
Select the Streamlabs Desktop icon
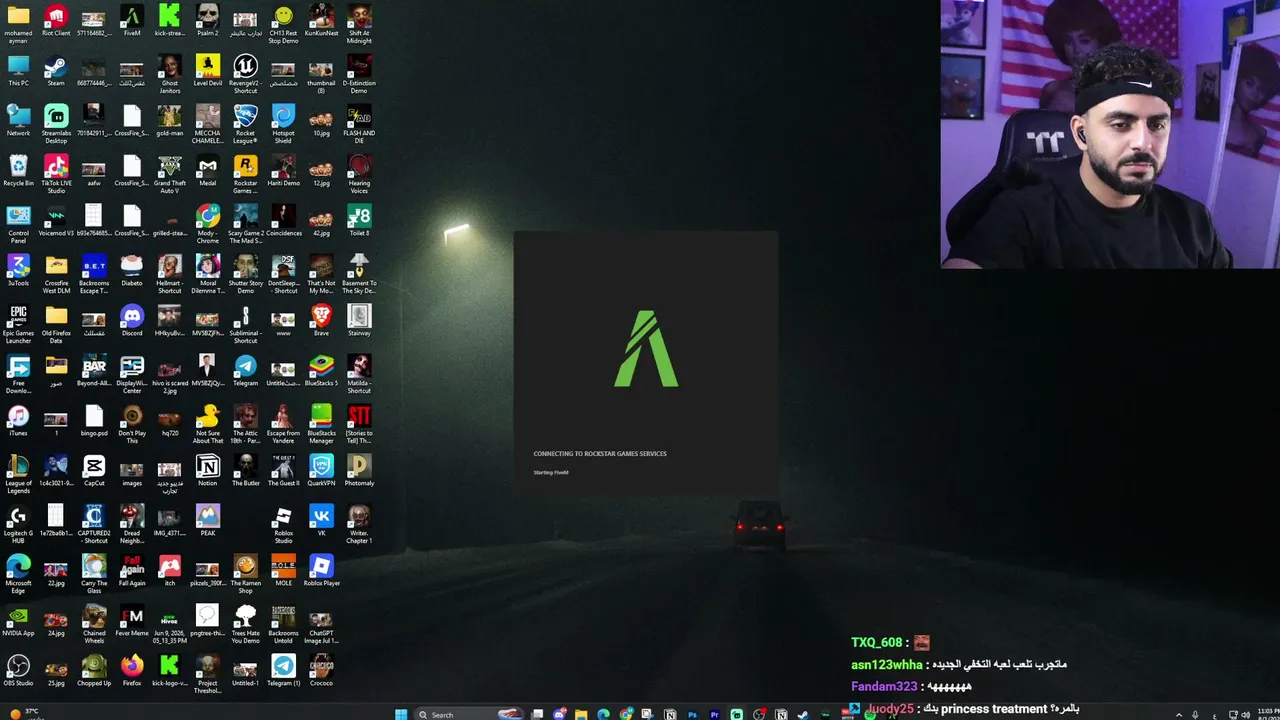56,125
